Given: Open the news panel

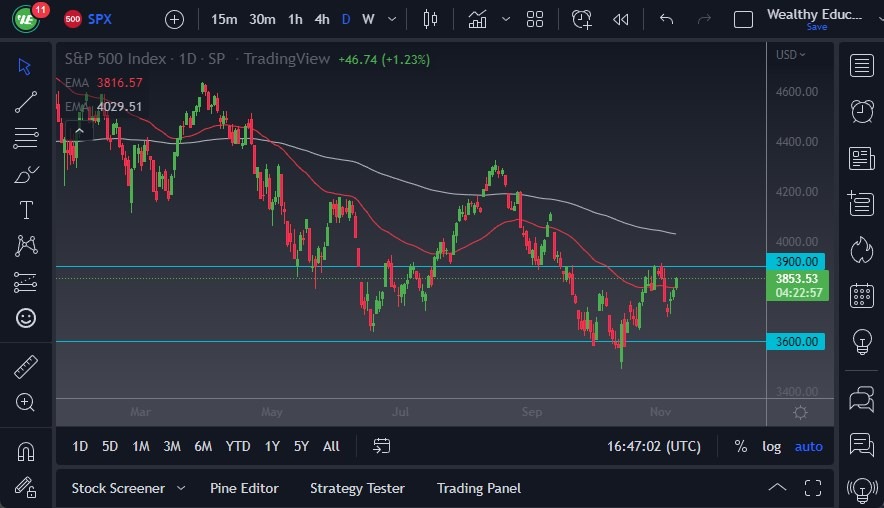Looking at the screenshot, I should point(861,158).
